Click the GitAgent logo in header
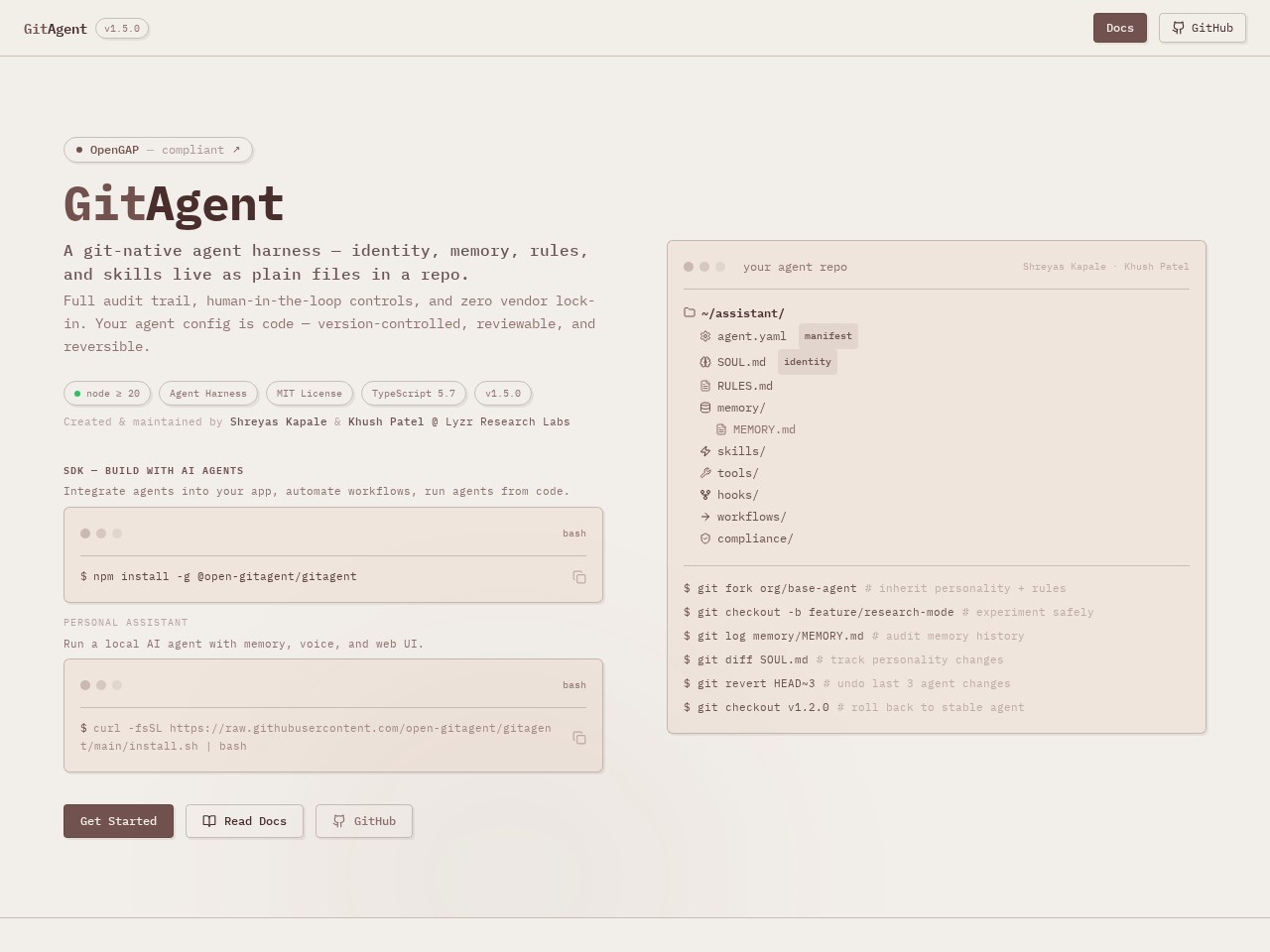Image resolution: width=1270 pixels, height=952 pixels. click(x=56, y=29)
